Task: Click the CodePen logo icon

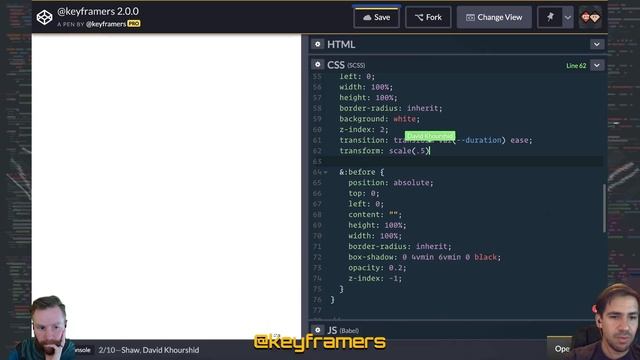Action: point(44,18)
